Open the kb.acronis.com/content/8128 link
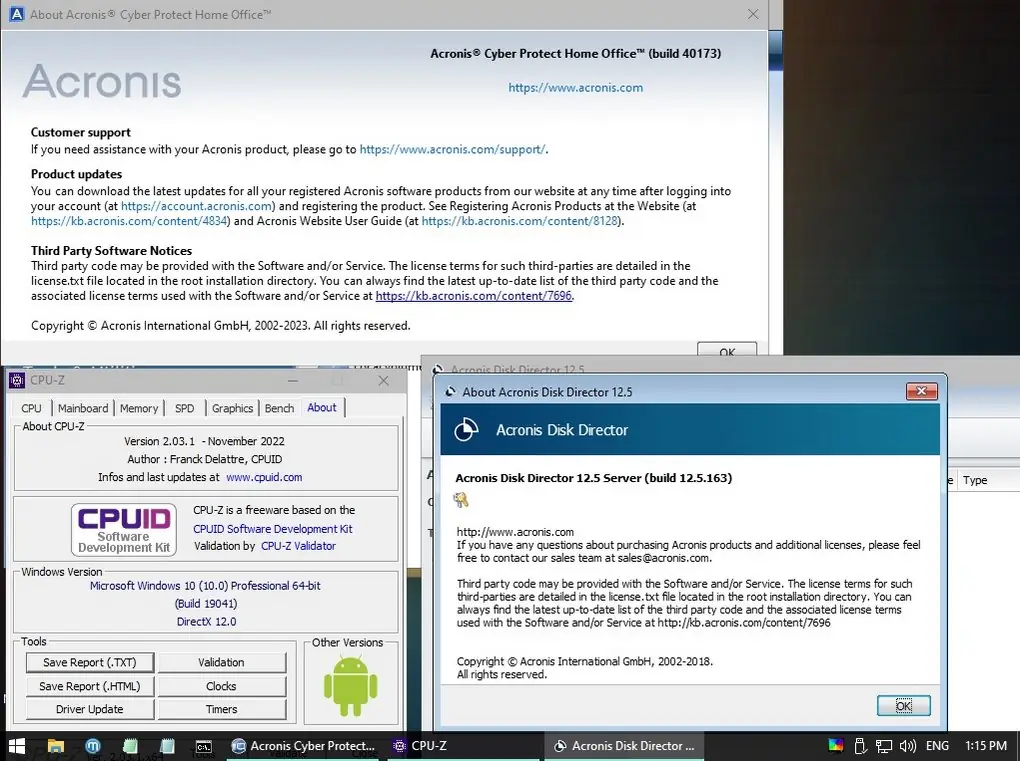Image resolution: width=1020 pixels, height=761 pixels. (x=520, y=221)
